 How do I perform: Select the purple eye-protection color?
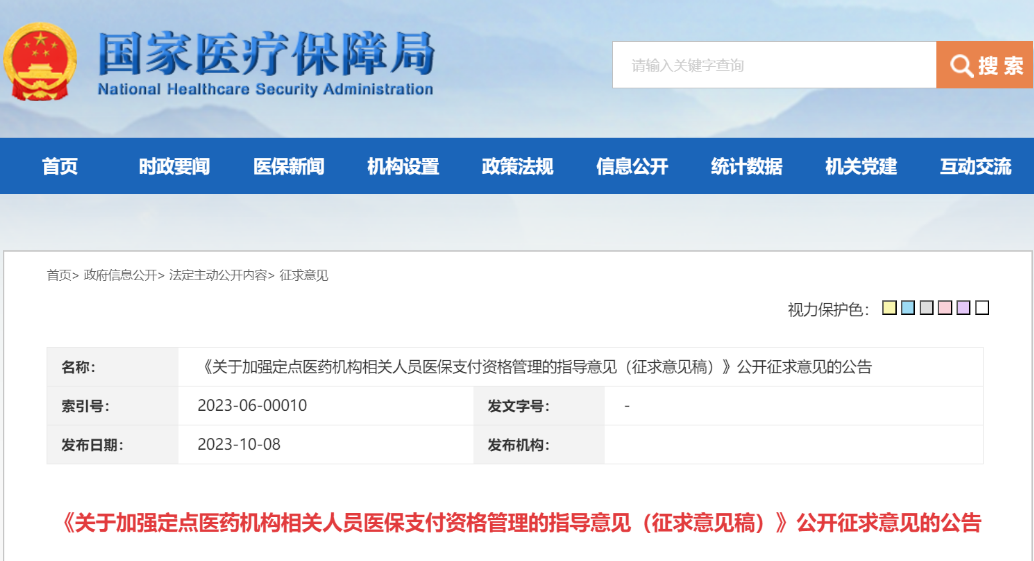pos(963,308)
